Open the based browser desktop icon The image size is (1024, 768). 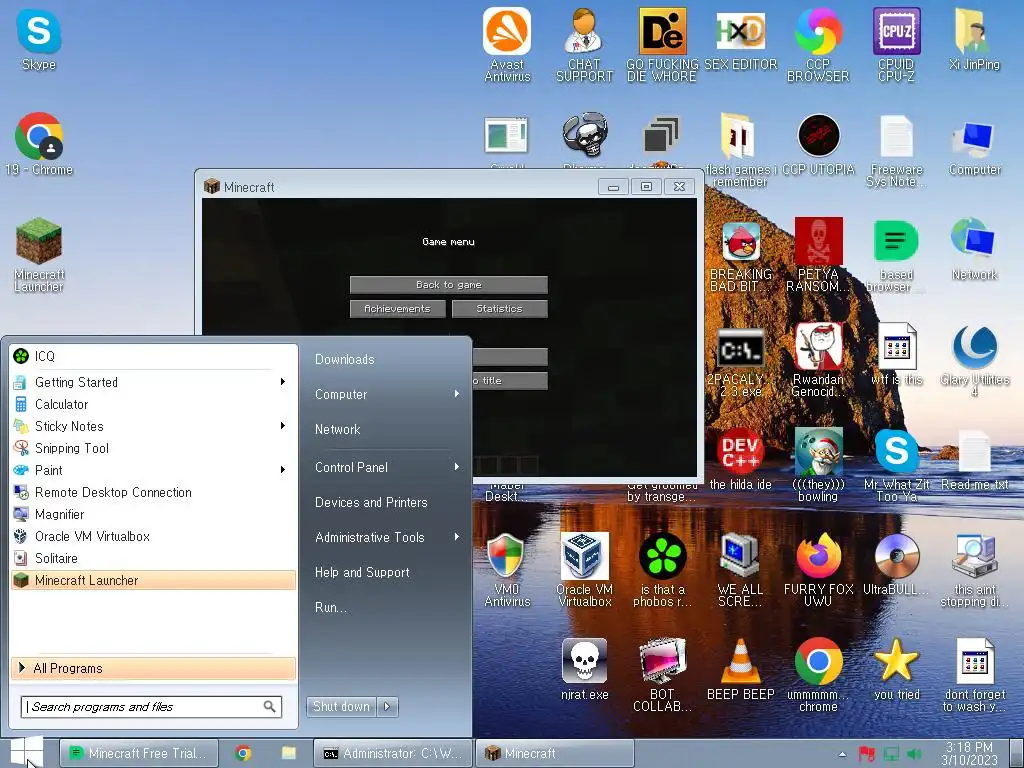(x=896, y=255)
